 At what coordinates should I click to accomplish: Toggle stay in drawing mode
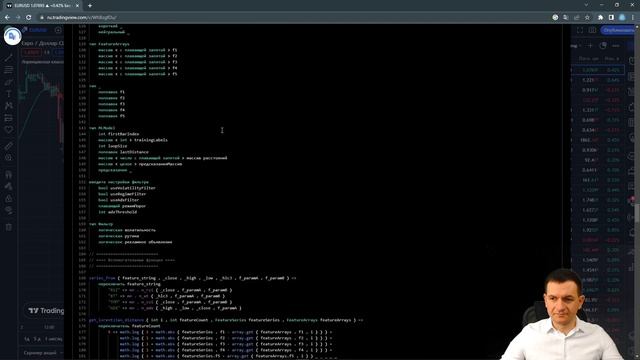point(9,187)
